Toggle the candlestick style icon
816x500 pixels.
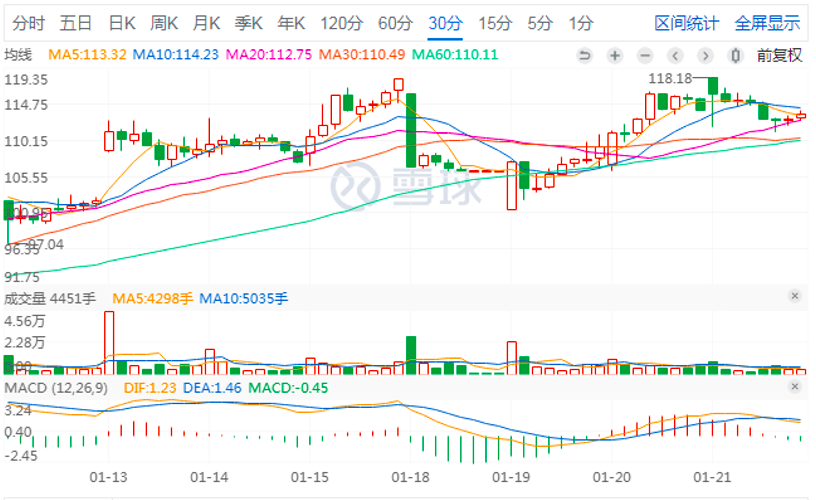737,55
